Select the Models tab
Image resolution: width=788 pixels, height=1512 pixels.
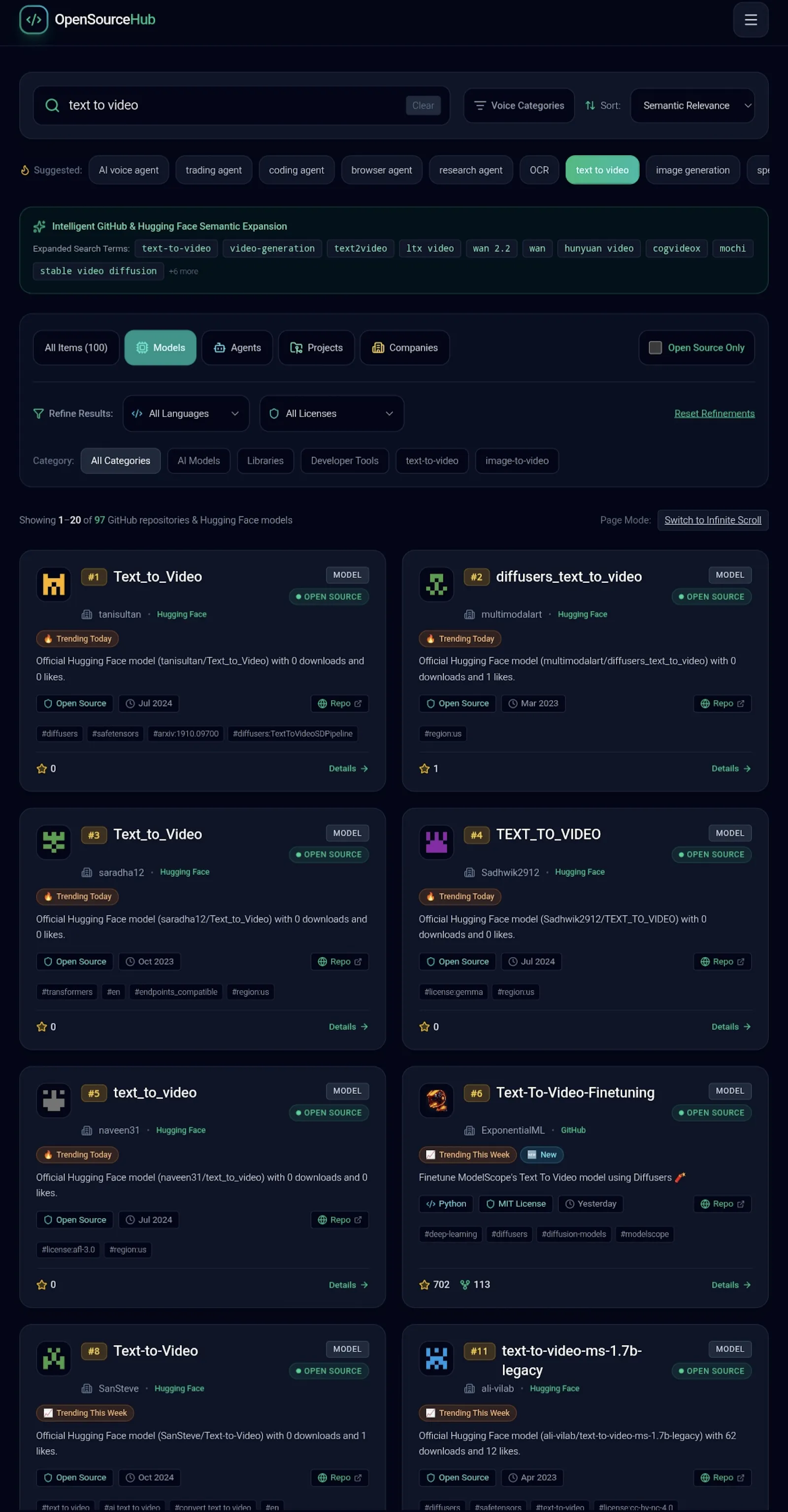pyautogui.click(x=160, y=348)
